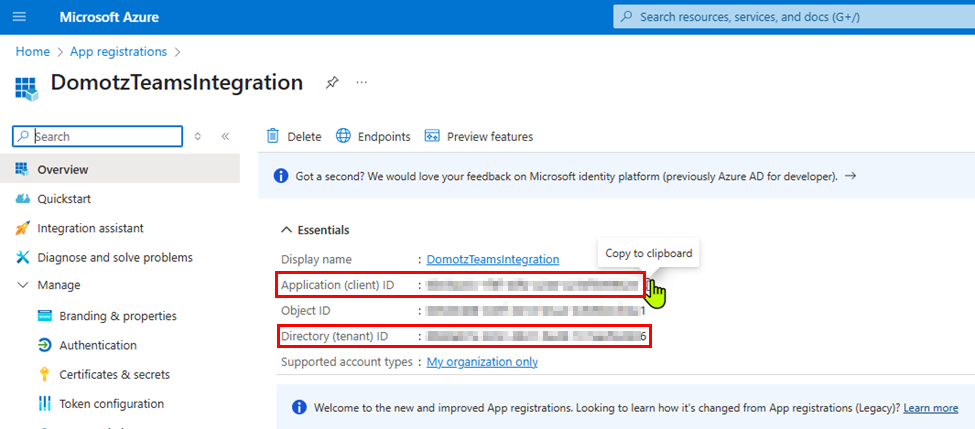Image resolution: width=975 pixels, height=429 pixels.
Task: Click the Integration assistant rocket icon
Action: (22, 228)
